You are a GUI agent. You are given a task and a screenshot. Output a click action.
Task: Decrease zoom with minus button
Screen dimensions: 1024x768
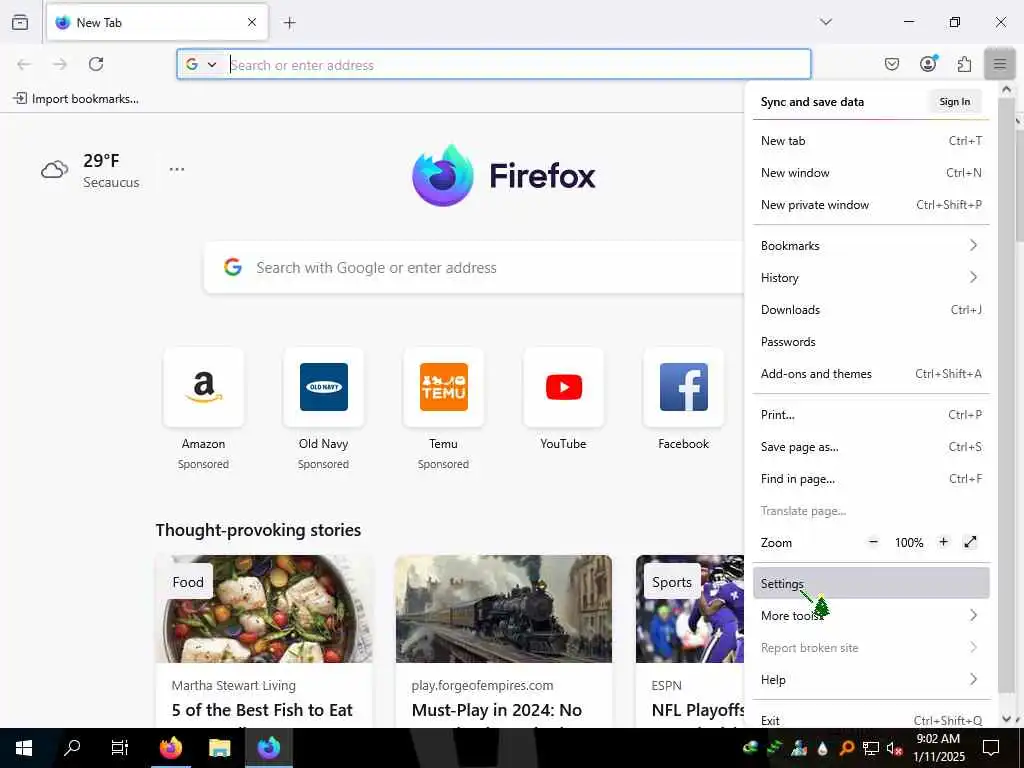pyautogui.click(x=873, y=542)
